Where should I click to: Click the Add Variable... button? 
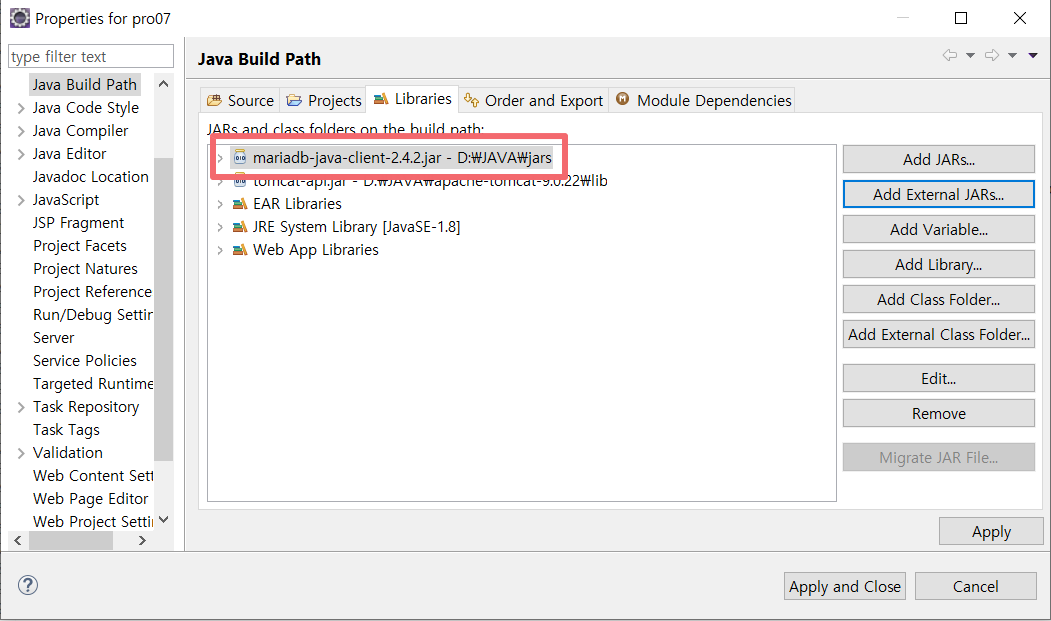click(938, 229)
